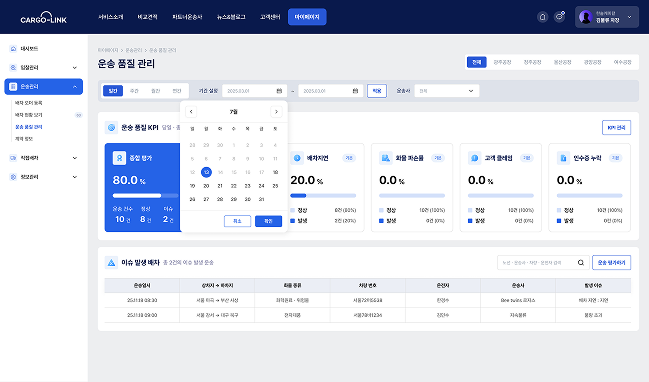Open the home icon in top bar

[542, 17]
